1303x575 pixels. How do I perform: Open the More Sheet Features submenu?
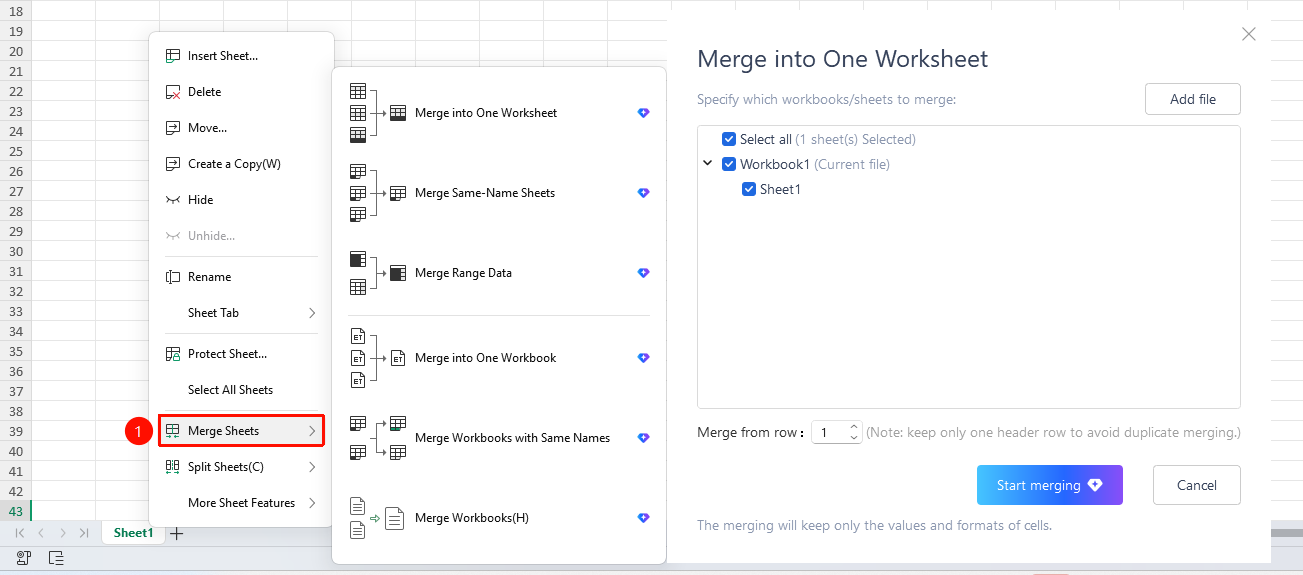tap(241, 503)
